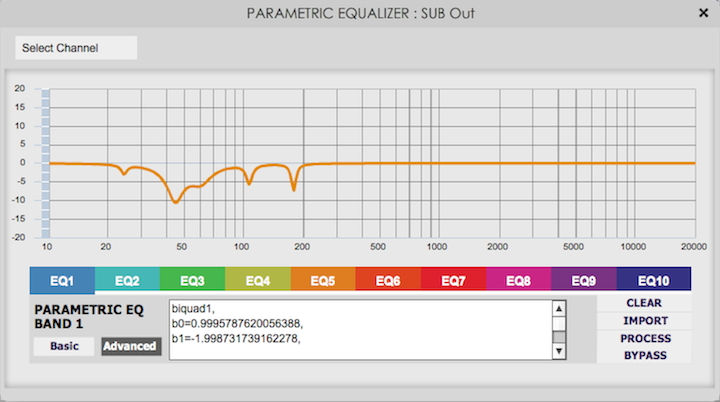The width and height of the screenshot is (720, 402).
Task: Close the Parametric Equalizer dialog
Action: [x=703, y=13]
